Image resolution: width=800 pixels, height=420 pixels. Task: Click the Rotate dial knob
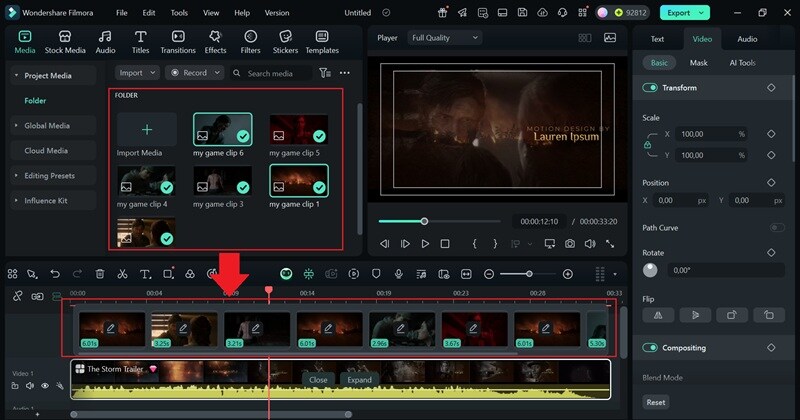click(650, 270)
